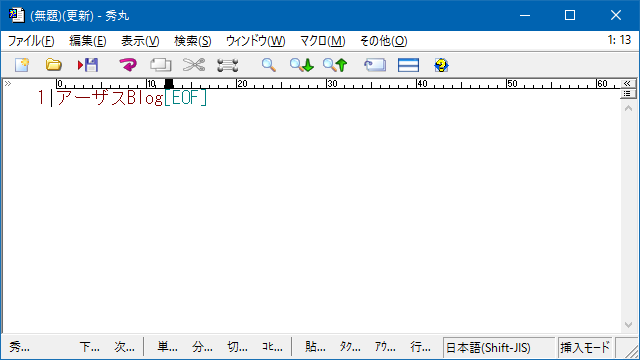Viewport: 640px width, 360px height.
Task: Click the 貼... function key button
Action: 315,347
